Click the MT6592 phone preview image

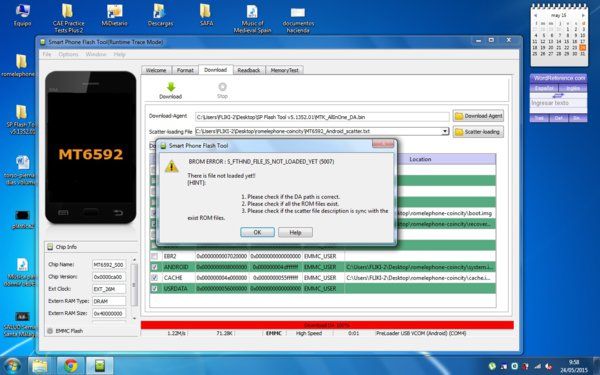coord(91,147)
